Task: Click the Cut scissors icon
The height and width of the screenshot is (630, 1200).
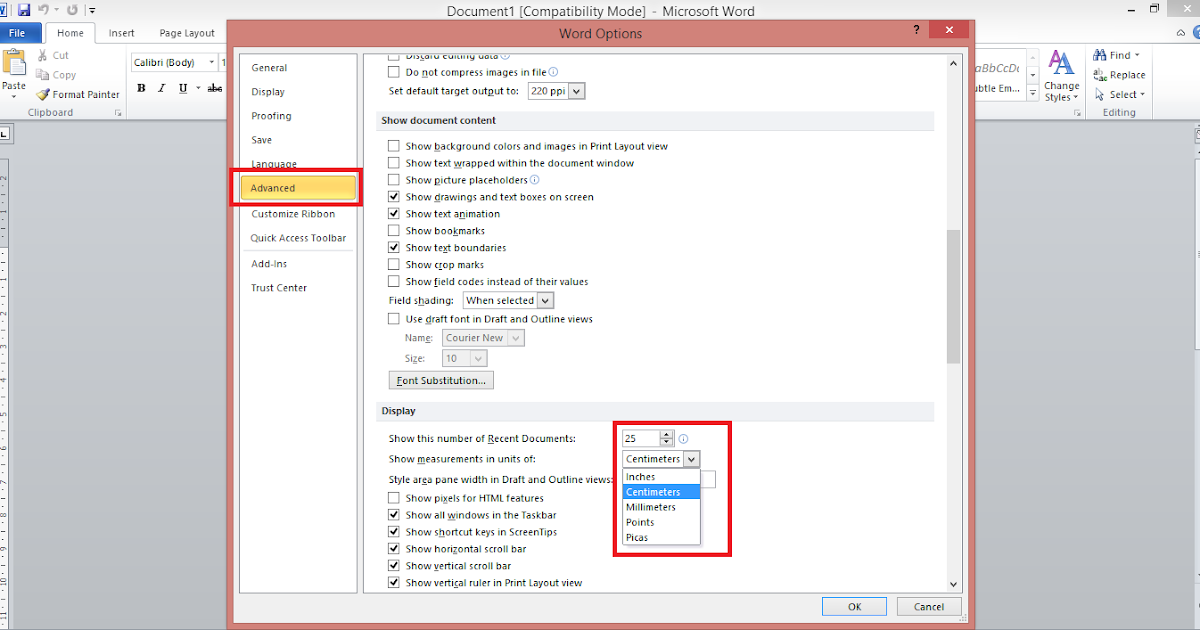Action: pyautogui.click(x=42, y=56)
